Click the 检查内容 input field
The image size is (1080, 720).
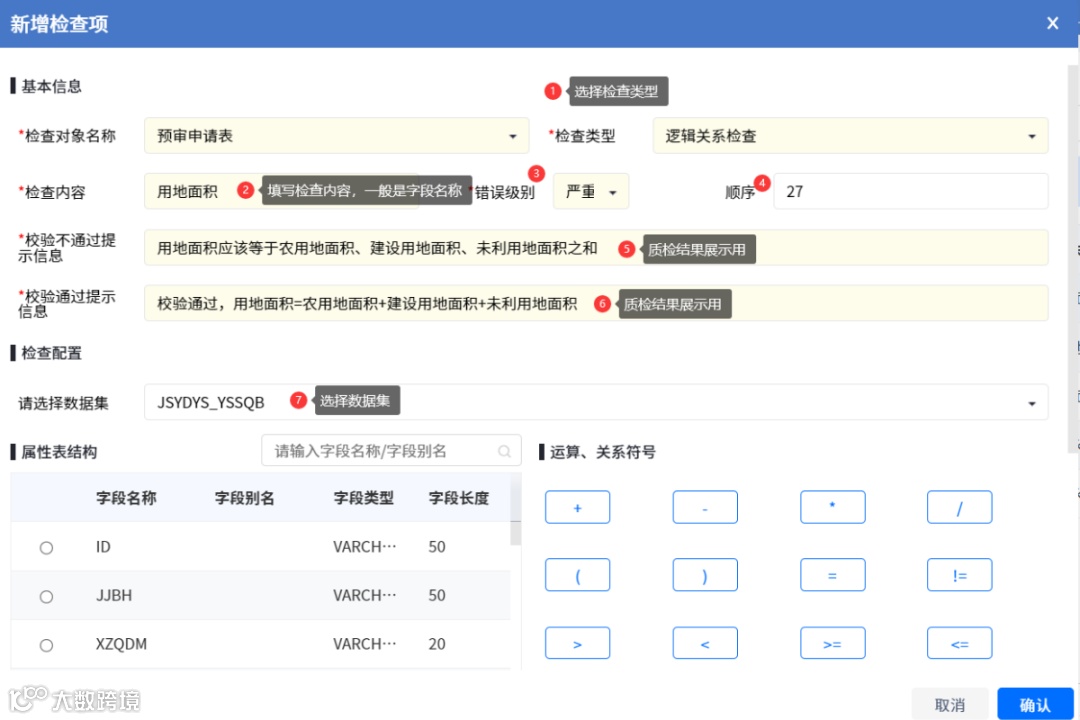pos(281,191)
